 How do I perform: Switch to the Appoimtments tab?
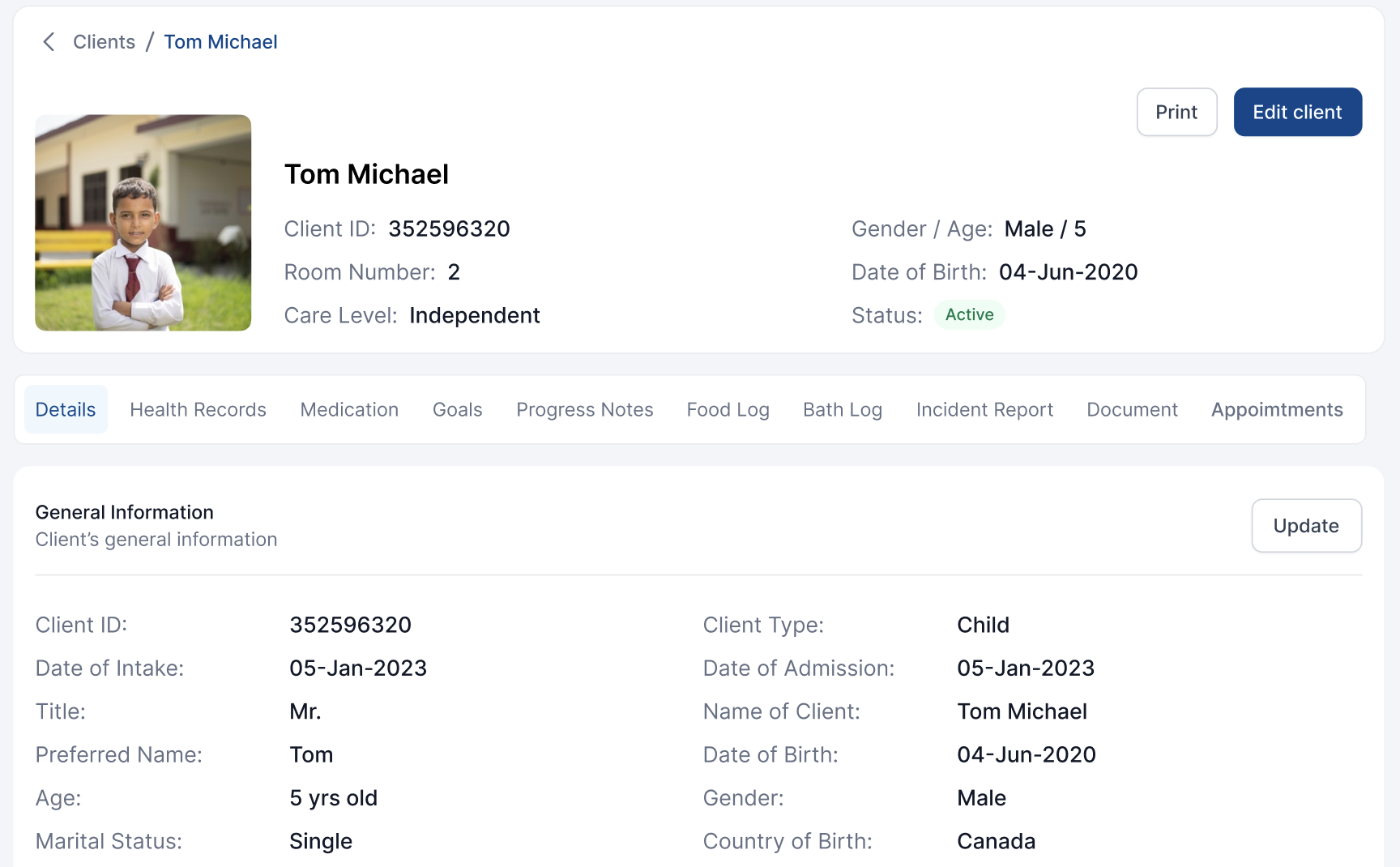point(1277,410)
